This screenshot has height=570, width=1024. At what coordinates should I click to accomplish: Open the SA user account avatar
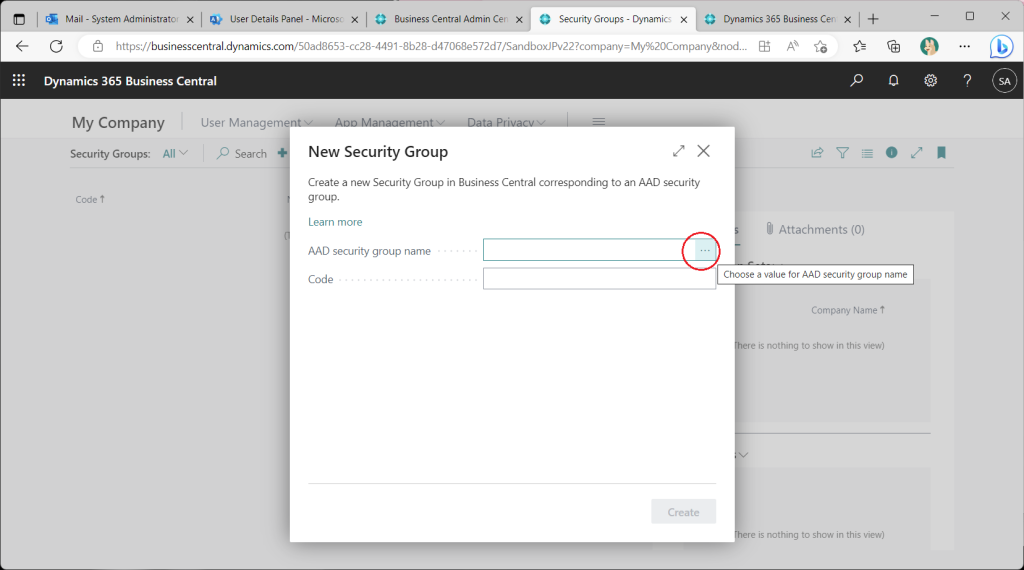[x=1004, y=81]
